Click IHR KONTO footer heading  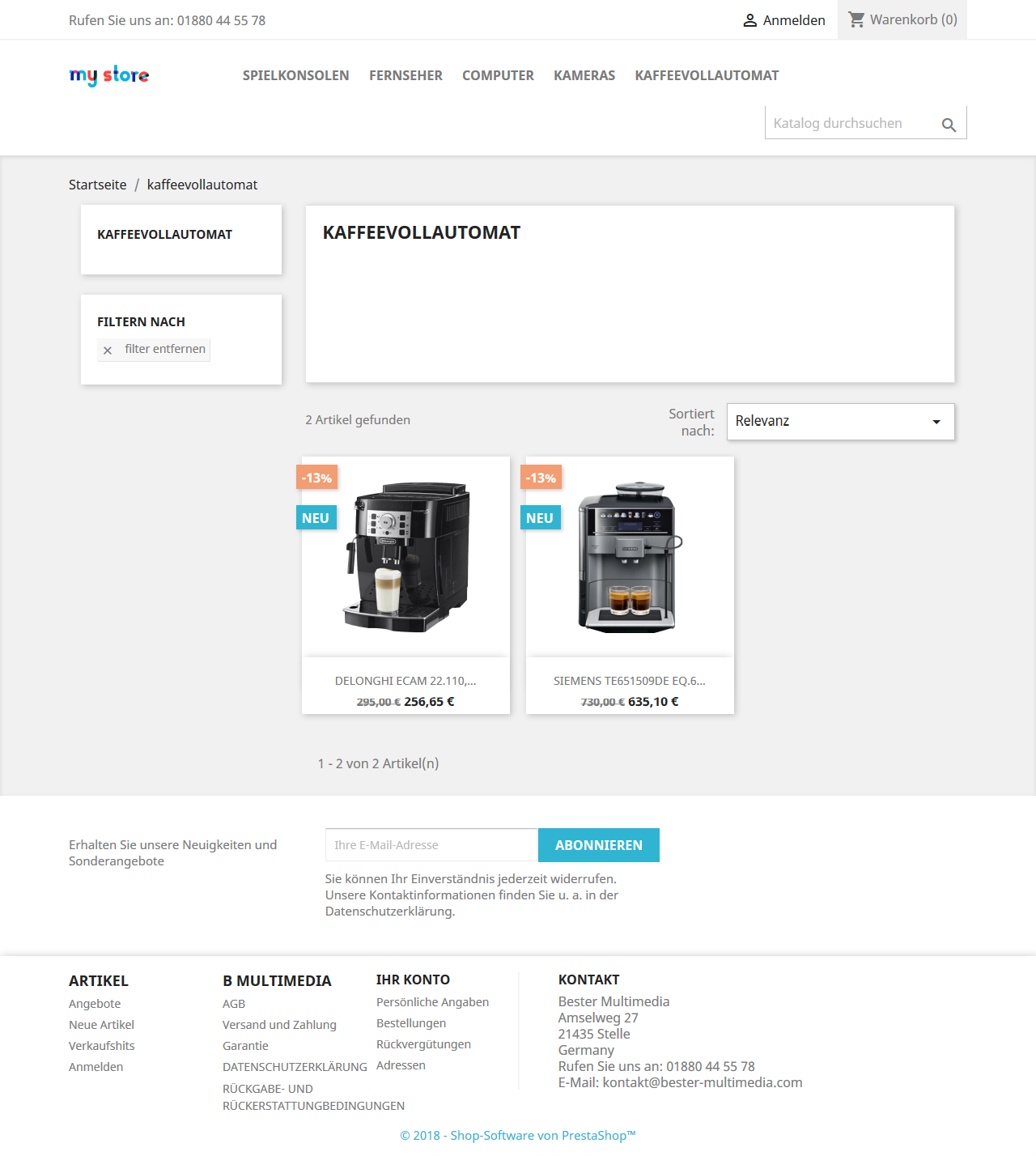(413, 980)
